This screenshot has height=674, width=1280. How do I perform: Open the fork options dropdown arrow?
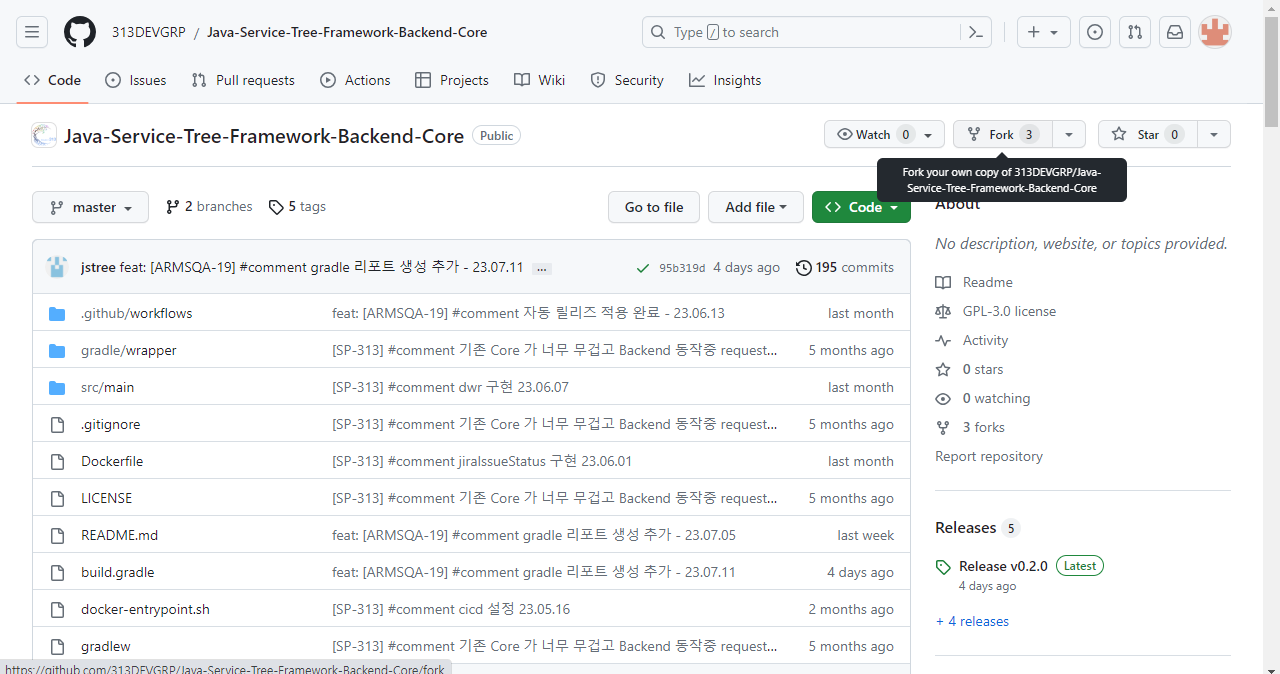pos(1069,134)
